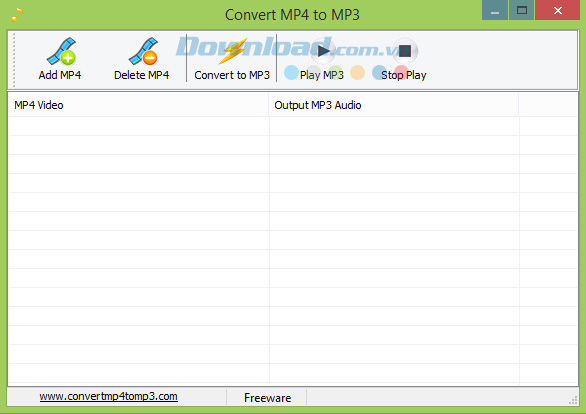Click the Add MP4 text label
The height and width of the screenshot is (414, 586).
pyautogui.click(x=60, y=75)
